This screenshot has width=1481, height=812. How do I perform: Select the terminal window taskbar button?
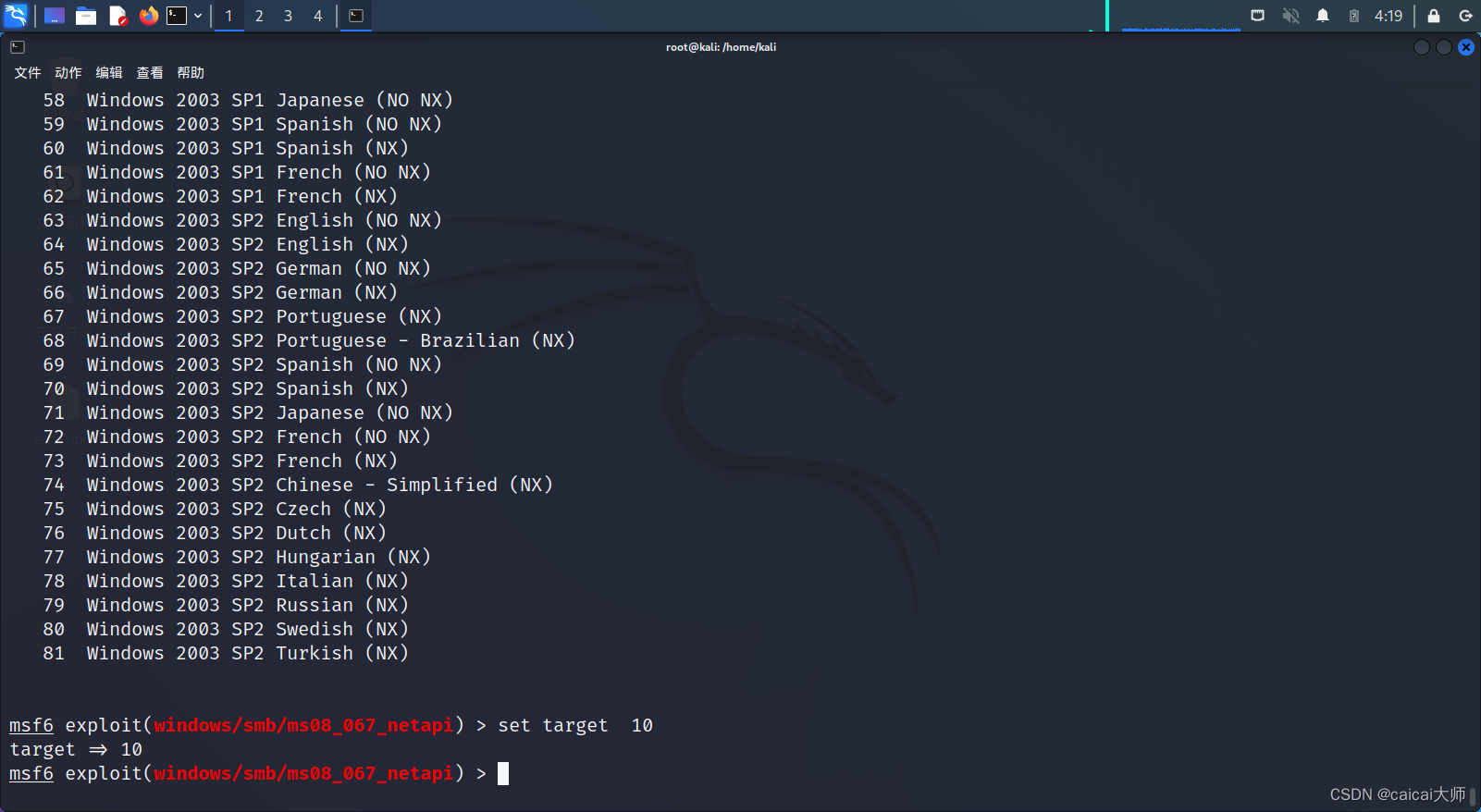[356, 16]
